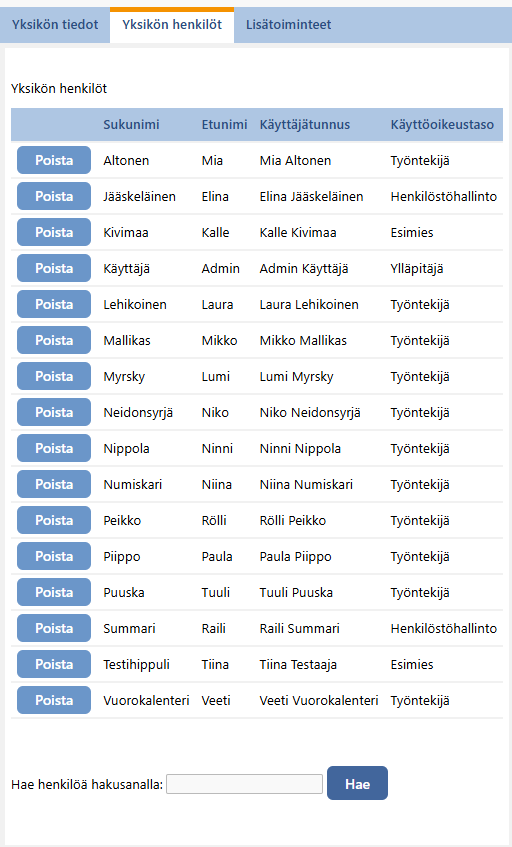Delete Lumi Myrsky from the list
512x847 pixels.
[x=54, y=376]
